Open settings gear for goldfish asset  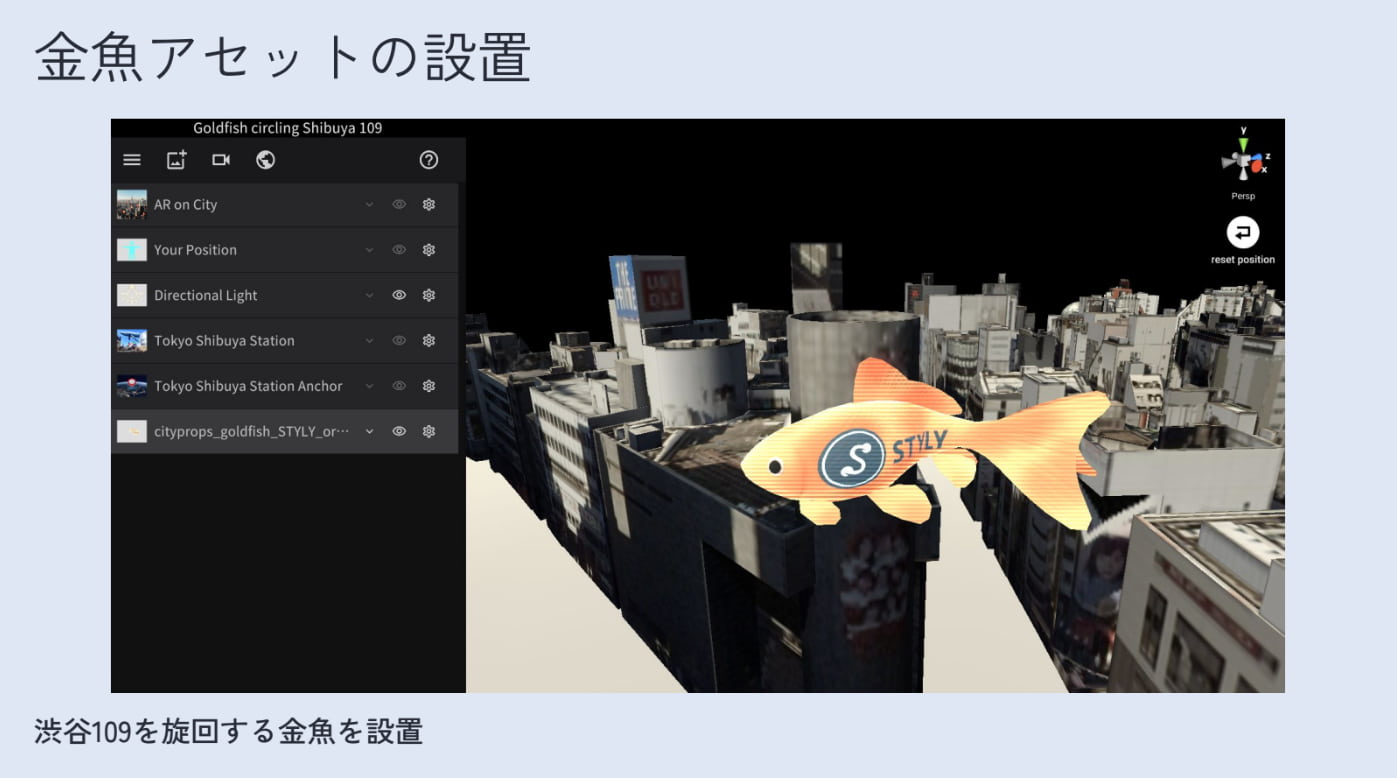coord(429,431)
